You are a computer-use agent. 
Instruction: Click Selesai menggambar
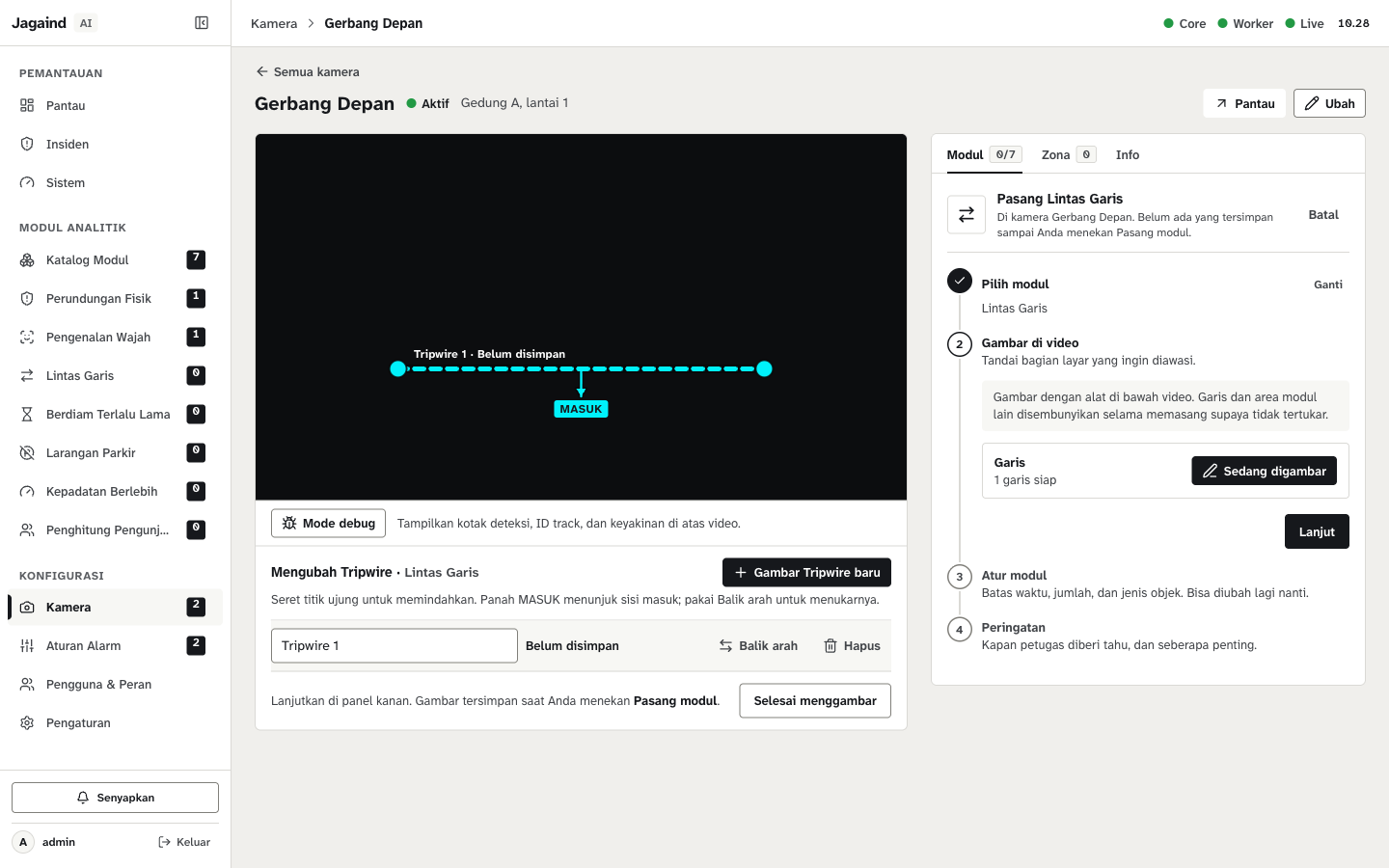click(x=815, y=700)
